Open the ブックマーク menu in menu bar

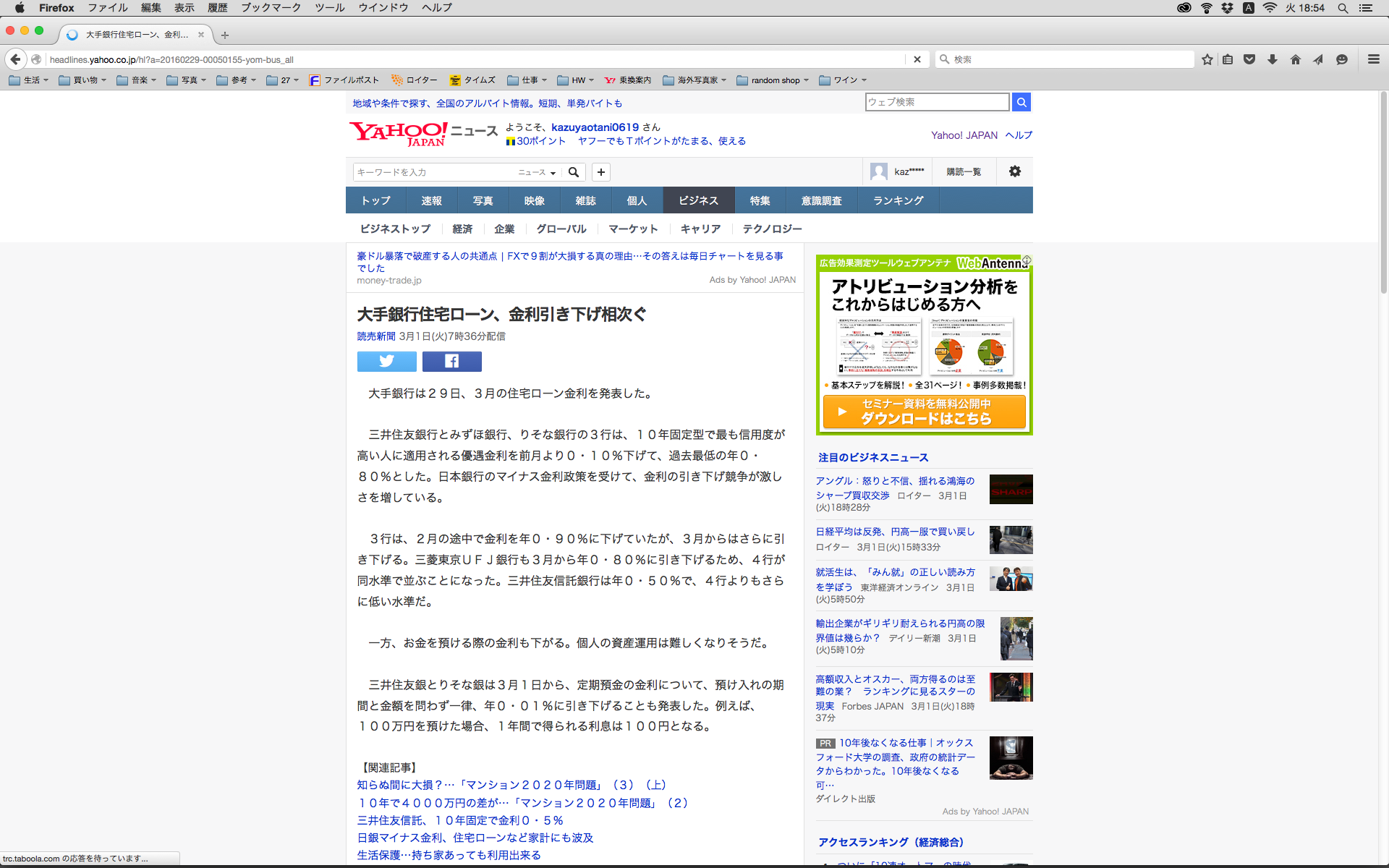(271, 8)
